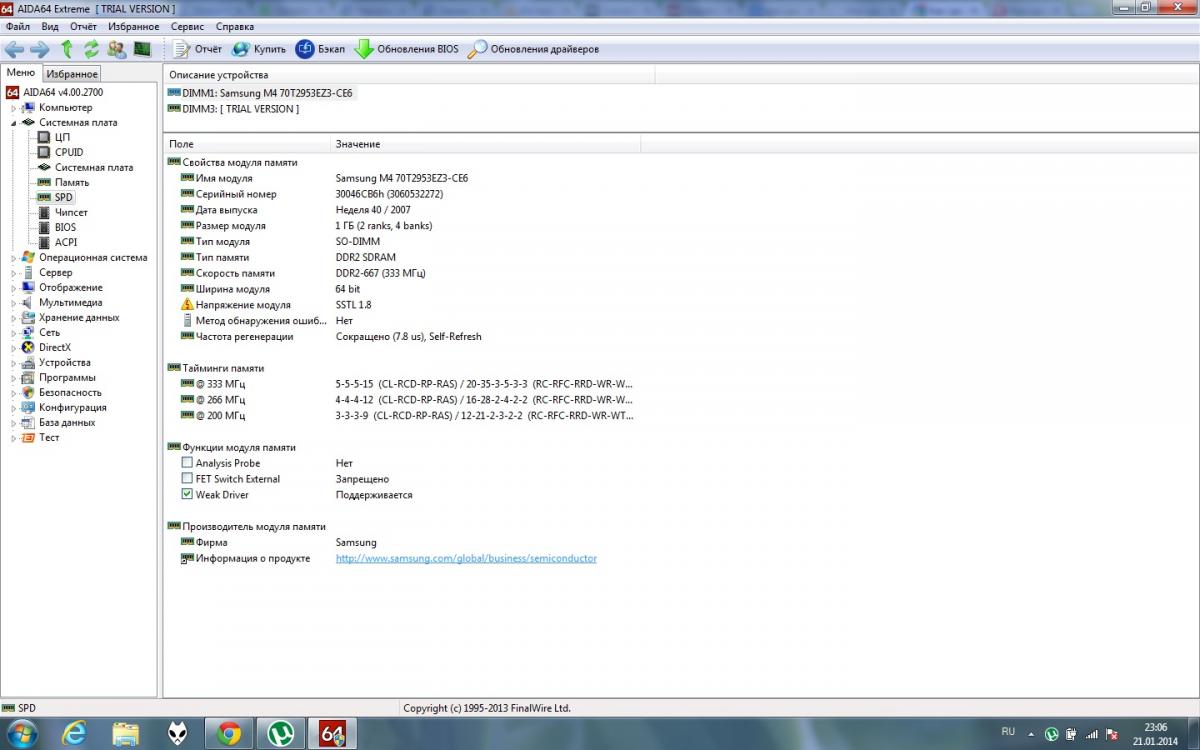The image size is (1200, 750).
Task: Click the Поле column header
Action: [246, 145]
